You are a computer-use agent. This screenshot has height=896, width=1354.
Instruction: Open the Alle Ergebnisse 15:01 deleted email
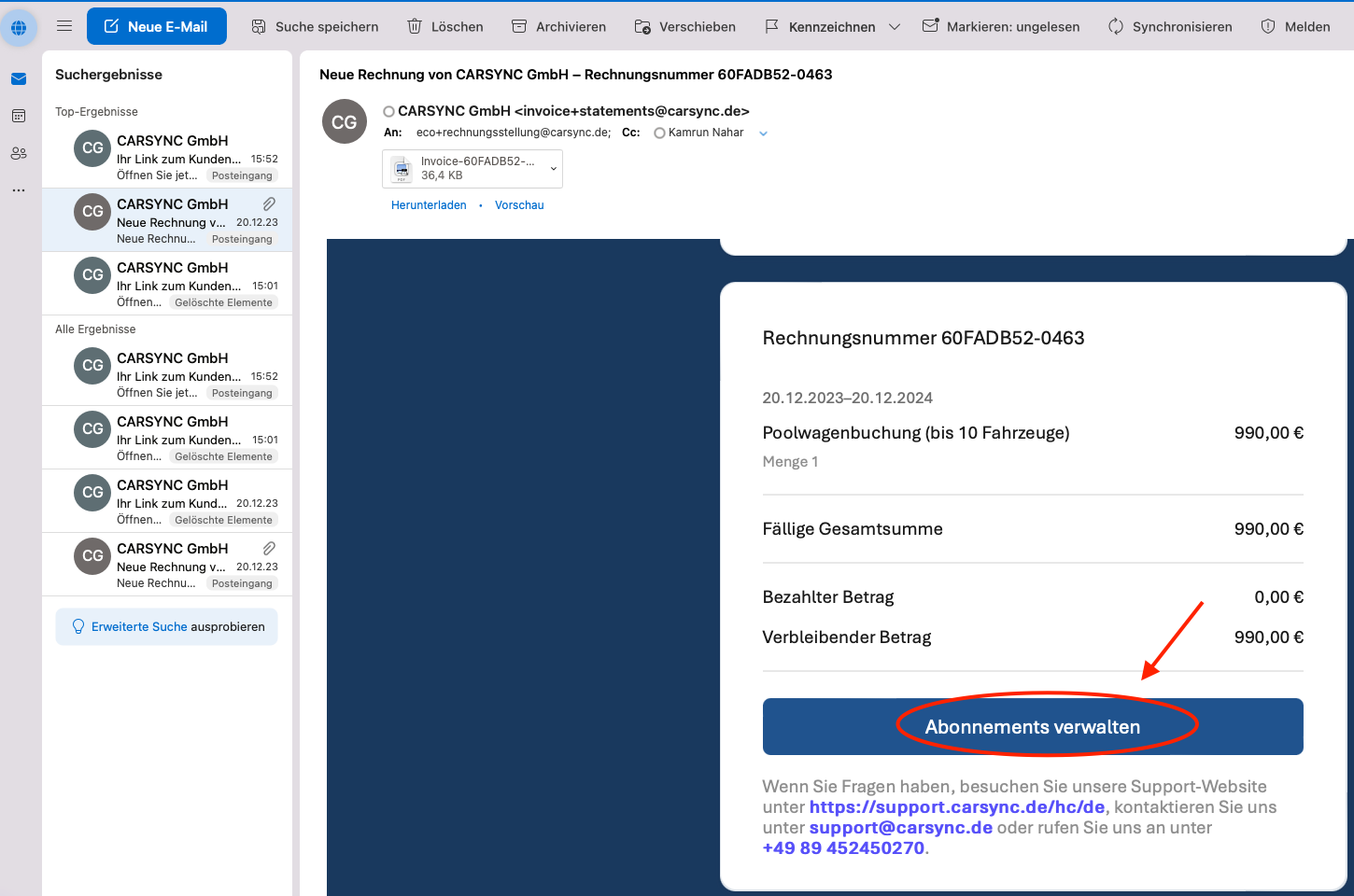pyautogui.click(x=167, y=438)
